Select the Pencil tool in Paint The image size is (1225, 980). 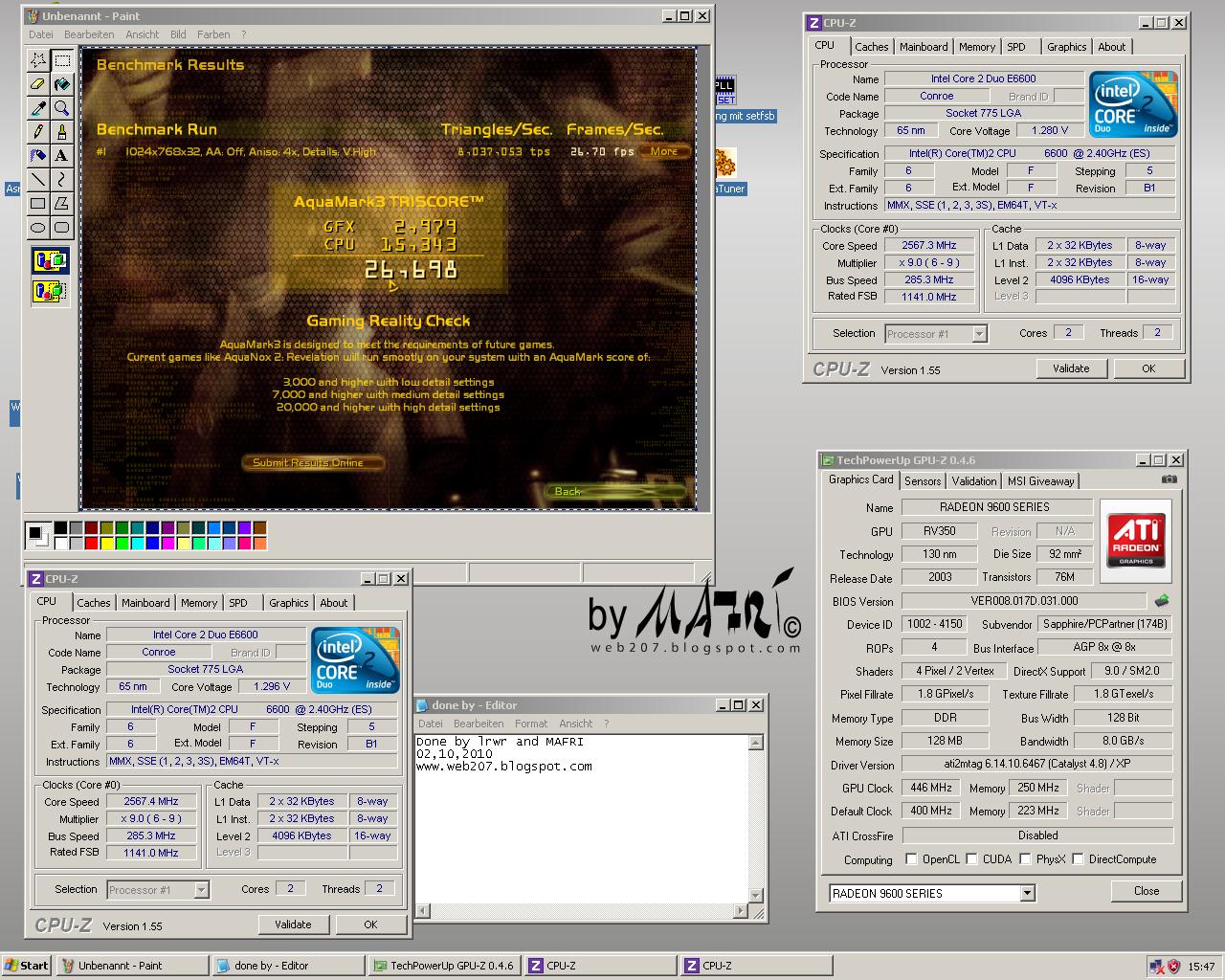[38, 132]
